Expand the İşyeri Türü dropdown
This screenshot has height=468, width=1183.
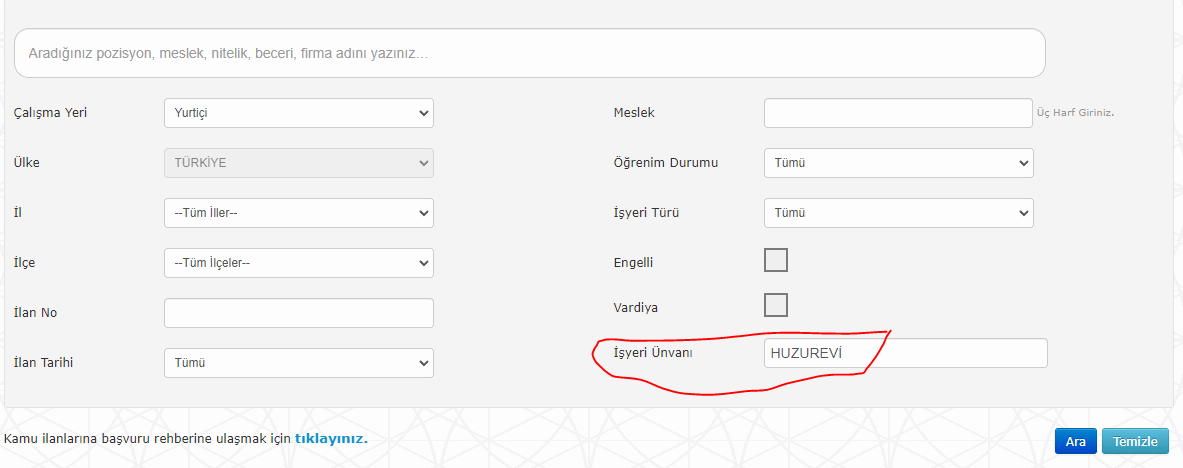[x=899, y=213]
